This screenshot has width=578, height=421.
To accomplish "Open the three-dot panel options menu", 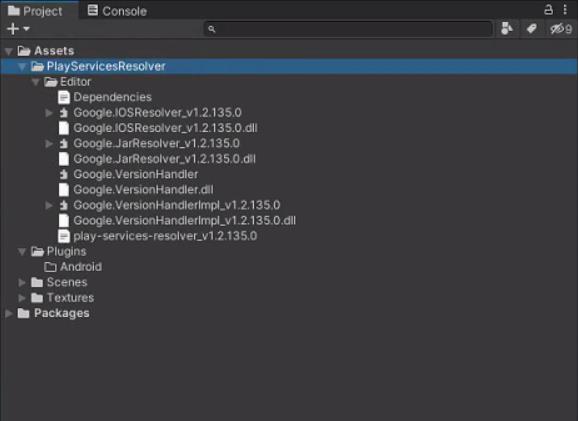I will point(565,10).
